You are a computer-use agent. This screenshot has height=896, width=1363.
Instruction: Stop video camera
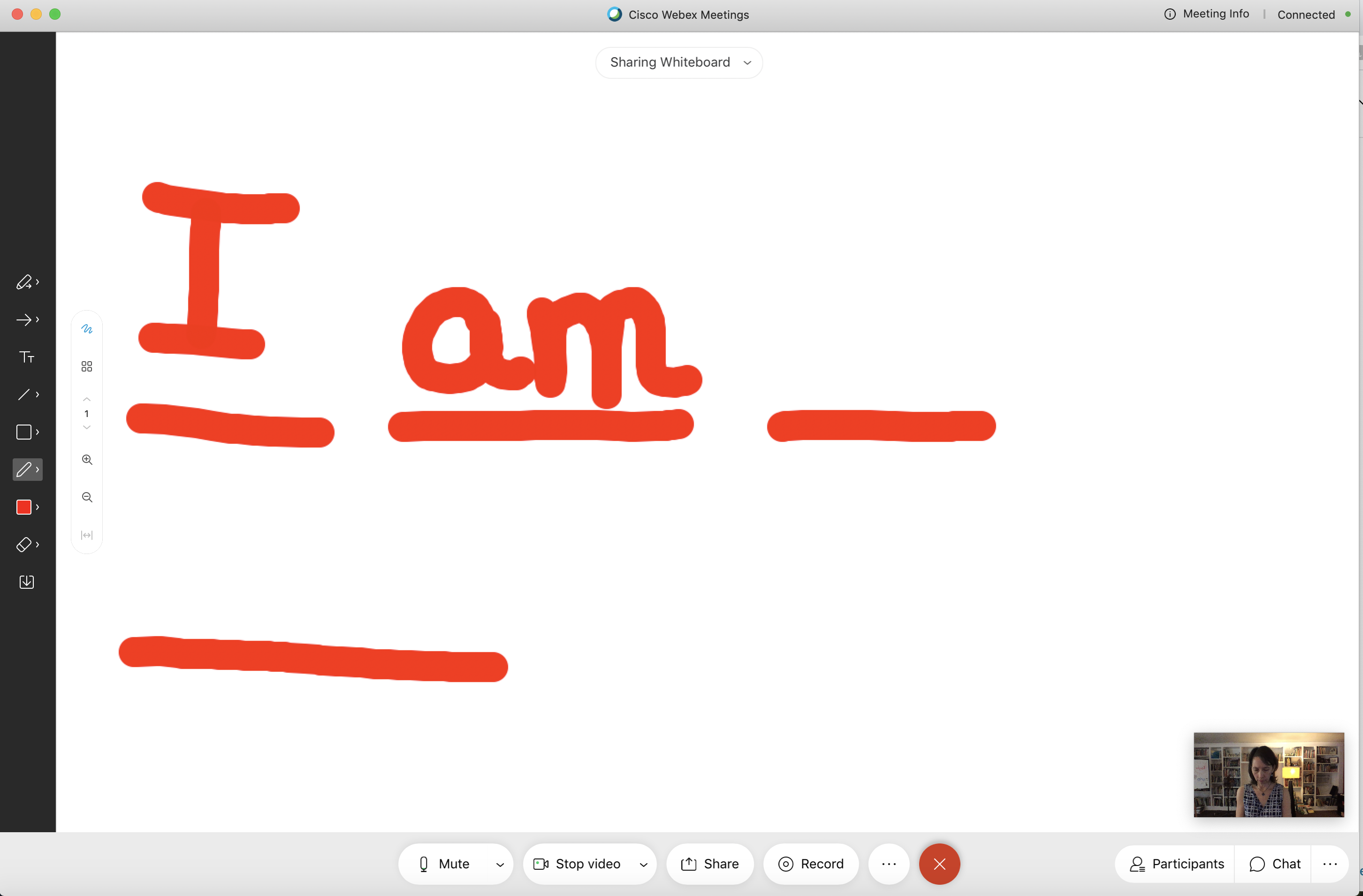click(577, 863)
